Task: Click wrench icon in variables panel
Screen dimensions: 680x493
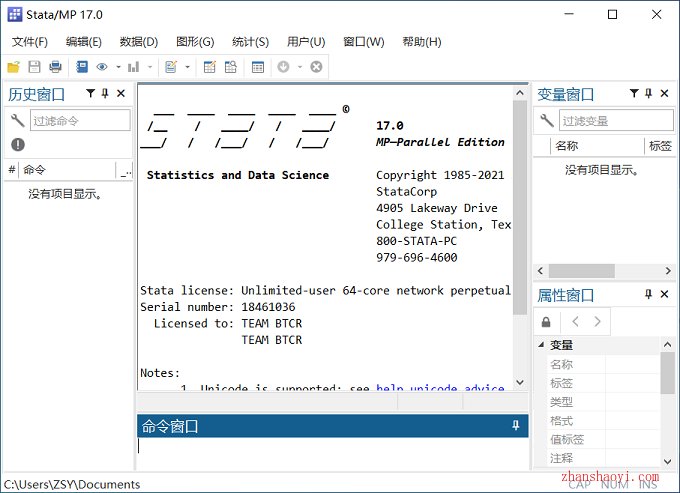Action: coord(547,120)
